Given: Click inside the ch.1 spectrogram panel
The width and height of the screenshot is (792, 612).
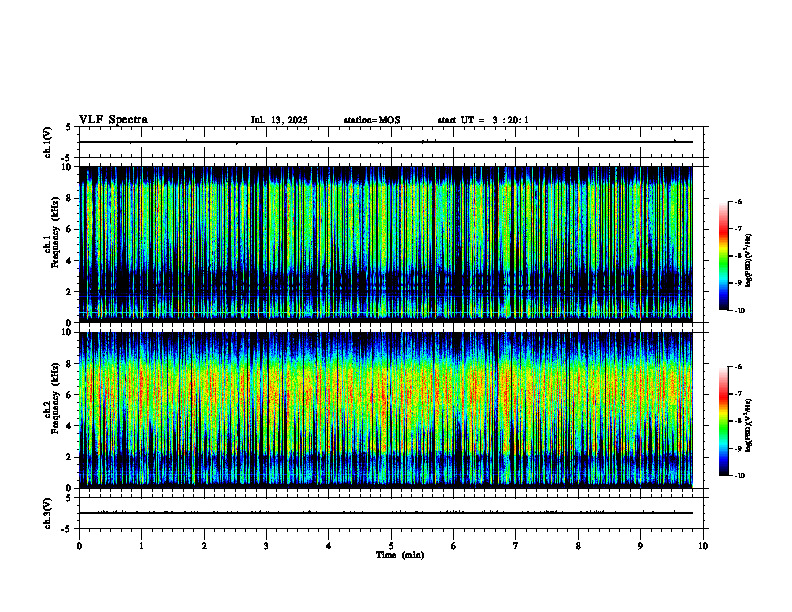Looking at the screenshot, I should (386, 244).
